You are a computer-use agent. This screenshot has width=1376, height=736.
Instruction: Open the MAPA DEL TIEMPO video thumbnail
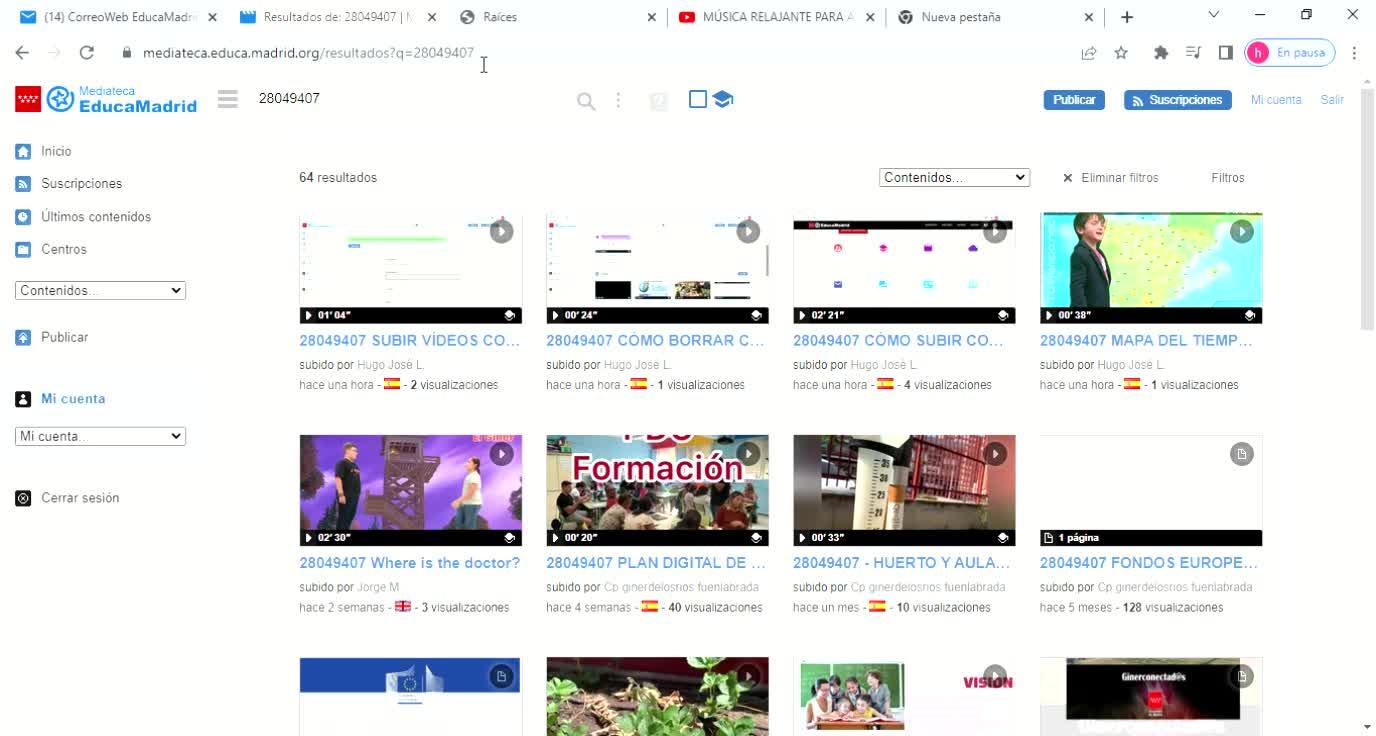[1151, 267]
